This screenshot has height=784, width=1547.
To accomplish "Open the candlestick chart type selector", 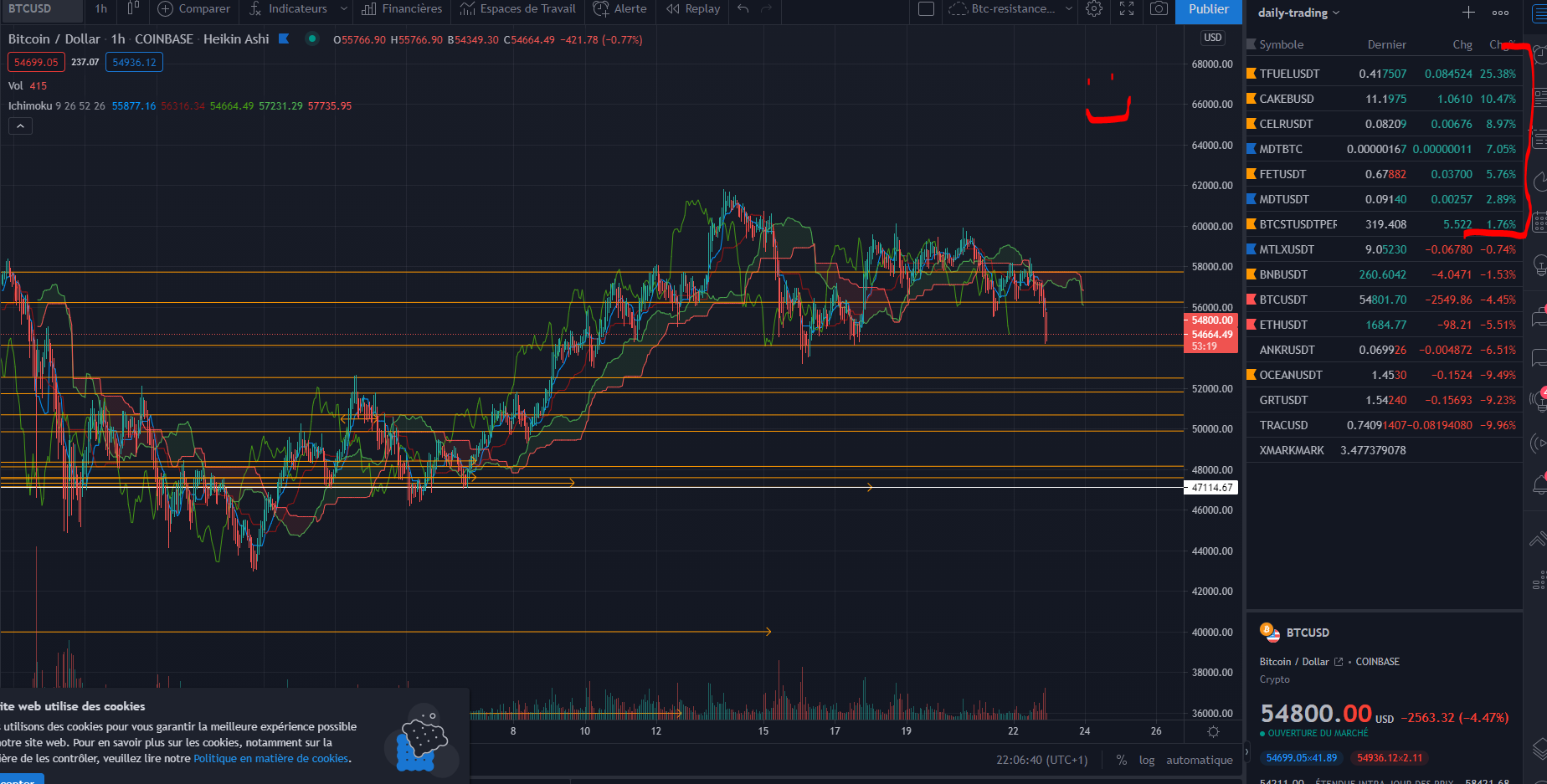I will tap(133, 9).
